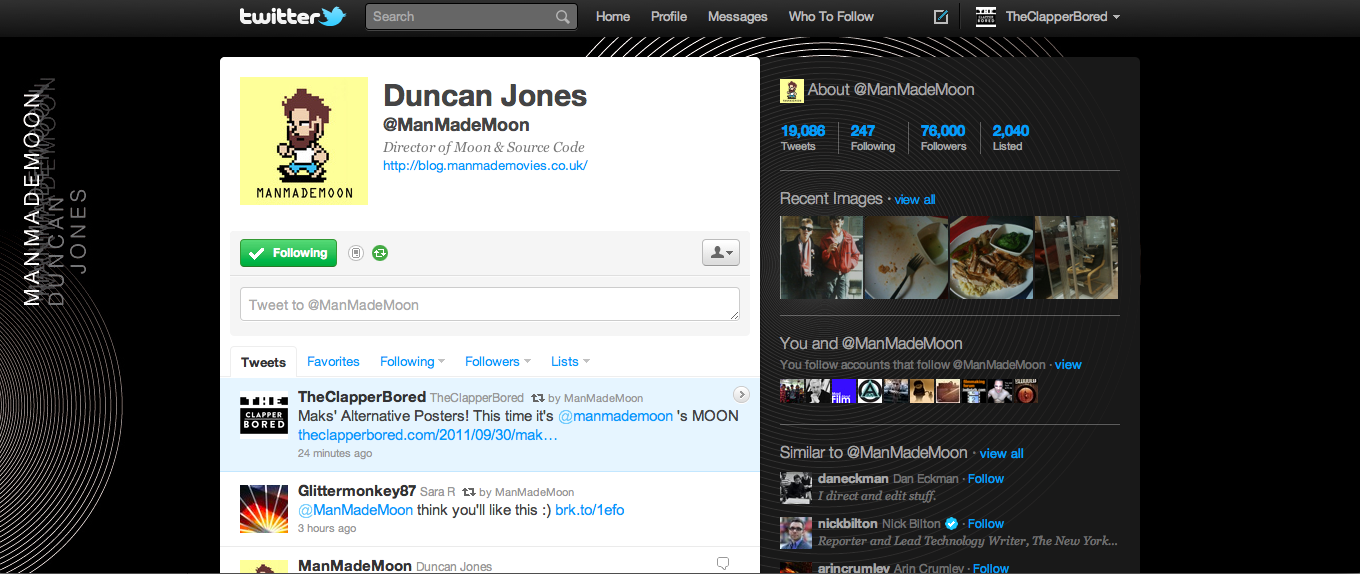Switch to the Favorites tab
Image resolution: width=1360 pixels, height=574 pixels.
[333, 361]
